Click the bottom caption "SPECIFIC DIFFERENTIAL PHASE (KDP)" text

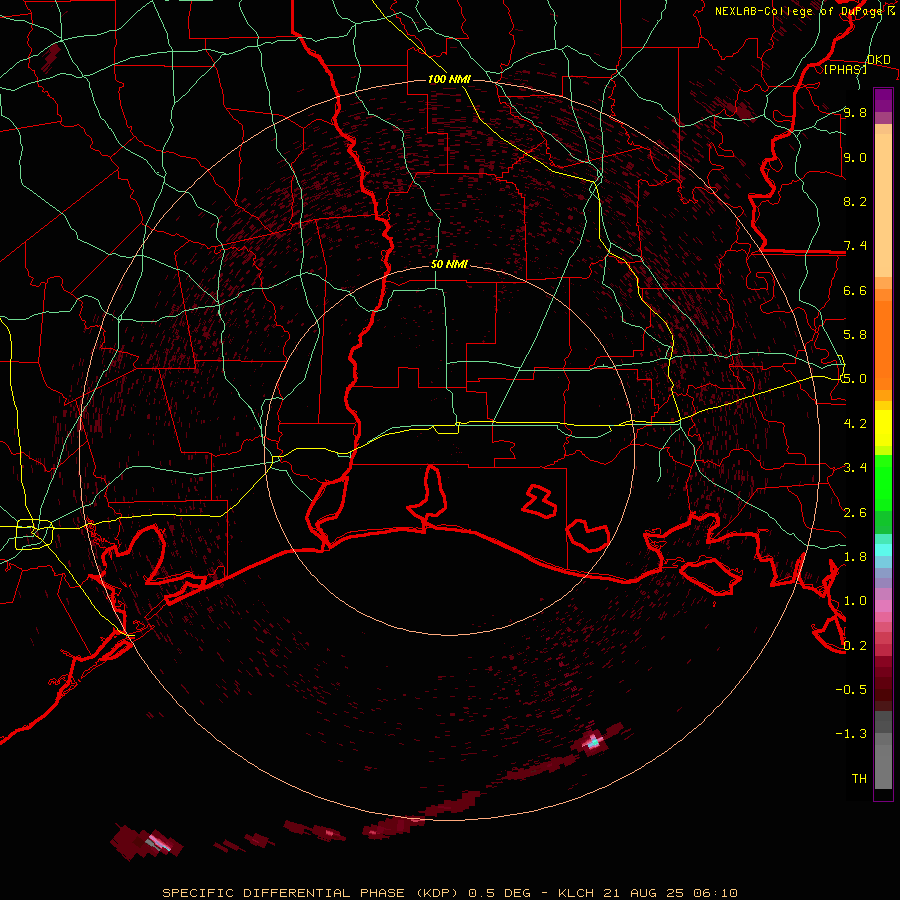[312, 893]
